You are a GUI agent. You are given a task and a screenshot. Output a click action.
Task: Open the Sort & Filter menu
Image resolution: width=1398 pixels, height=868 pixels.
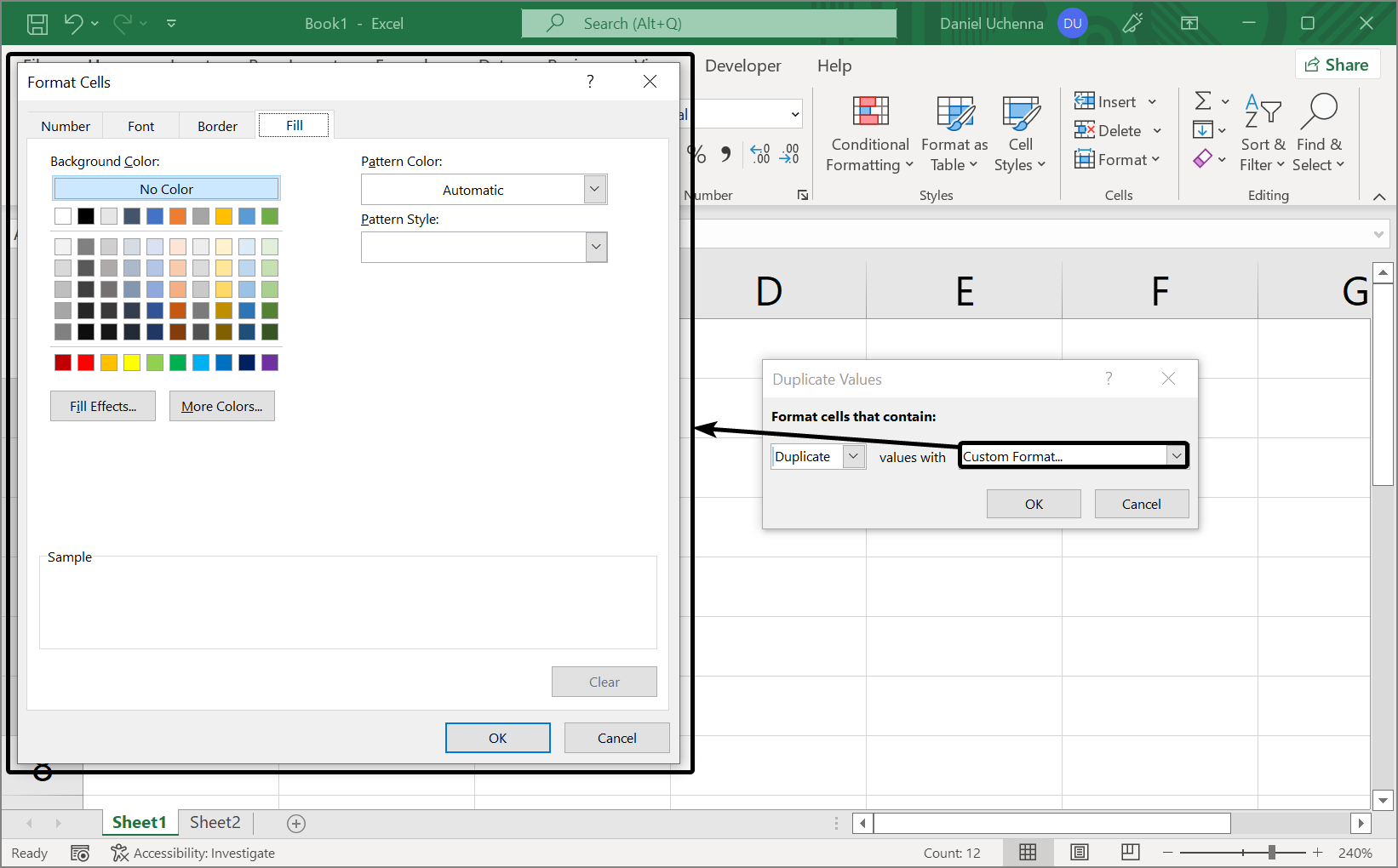tap(1262, 134)
